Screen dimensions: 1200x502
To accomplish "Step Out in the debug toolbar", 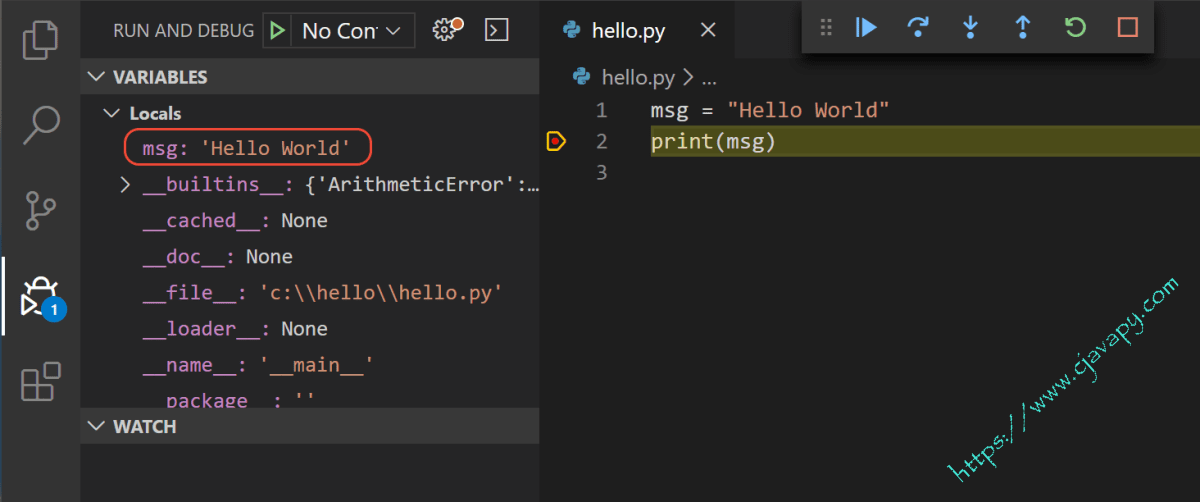I will tap(1022, 28).
